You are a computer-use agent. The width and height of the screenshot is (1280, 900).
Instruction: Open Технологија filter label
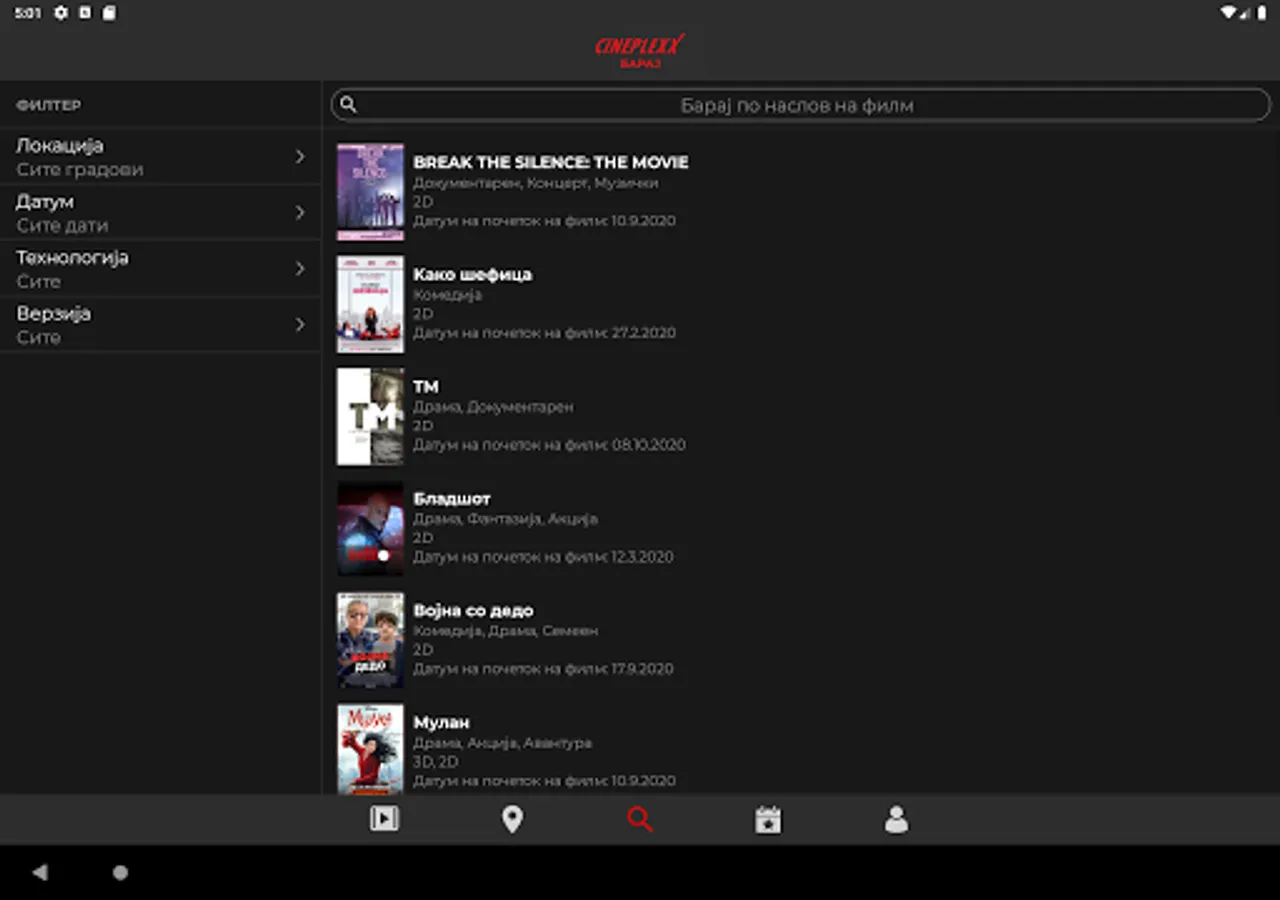pos(72,258)
